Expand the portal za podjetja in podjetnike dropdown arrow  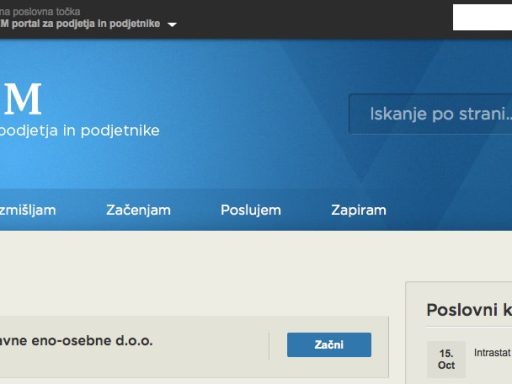(172, 24)
